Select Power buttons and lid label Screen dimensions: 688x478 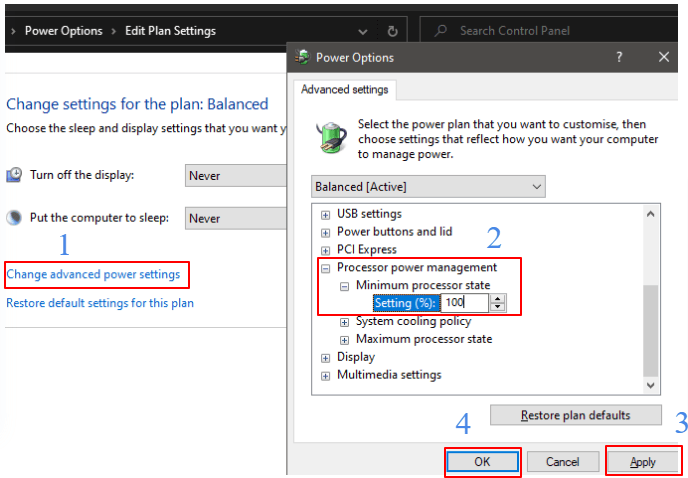[394, 231]
